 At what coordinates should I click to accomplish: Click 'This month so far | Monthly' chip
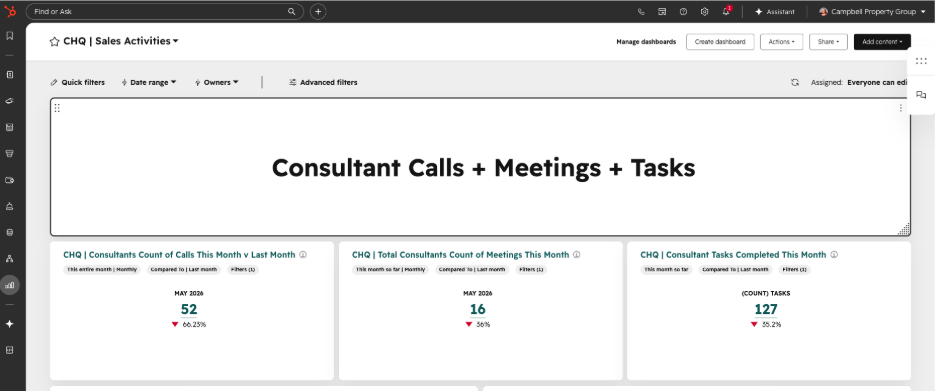390,270
